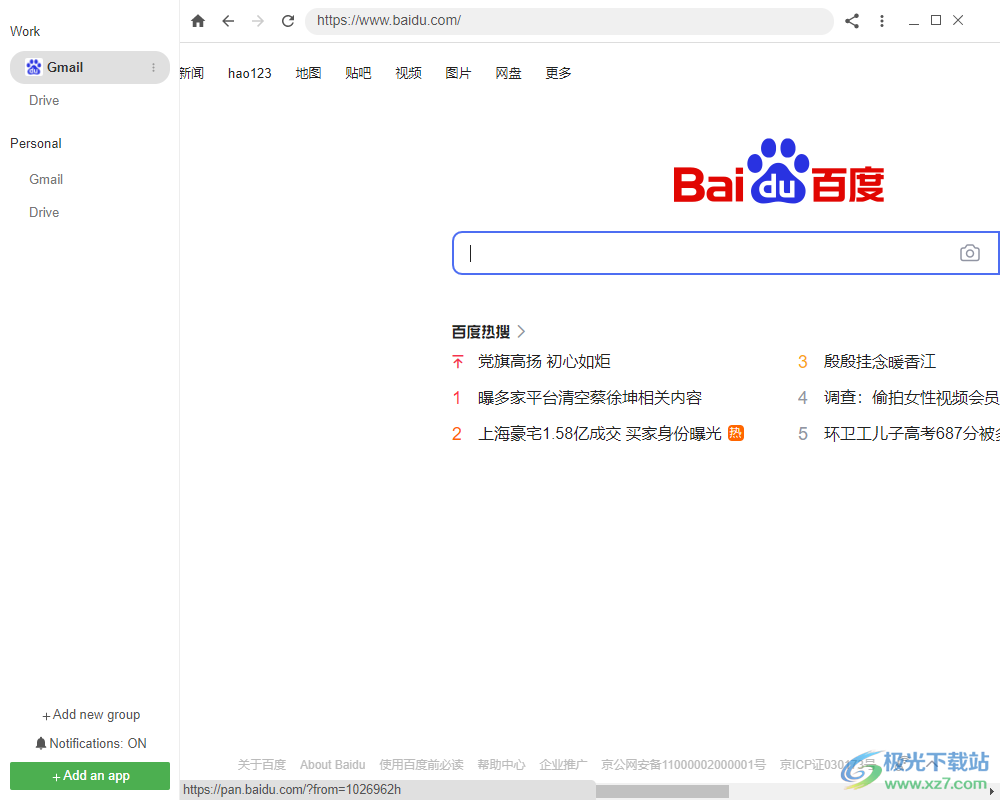Collapse the Work group header

[x=25, y=31]
